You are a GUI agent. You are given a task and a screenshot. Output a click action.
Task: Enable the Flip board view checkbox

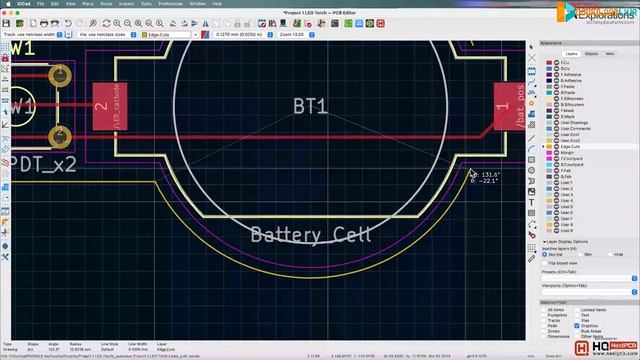click(x=544, y=263)
